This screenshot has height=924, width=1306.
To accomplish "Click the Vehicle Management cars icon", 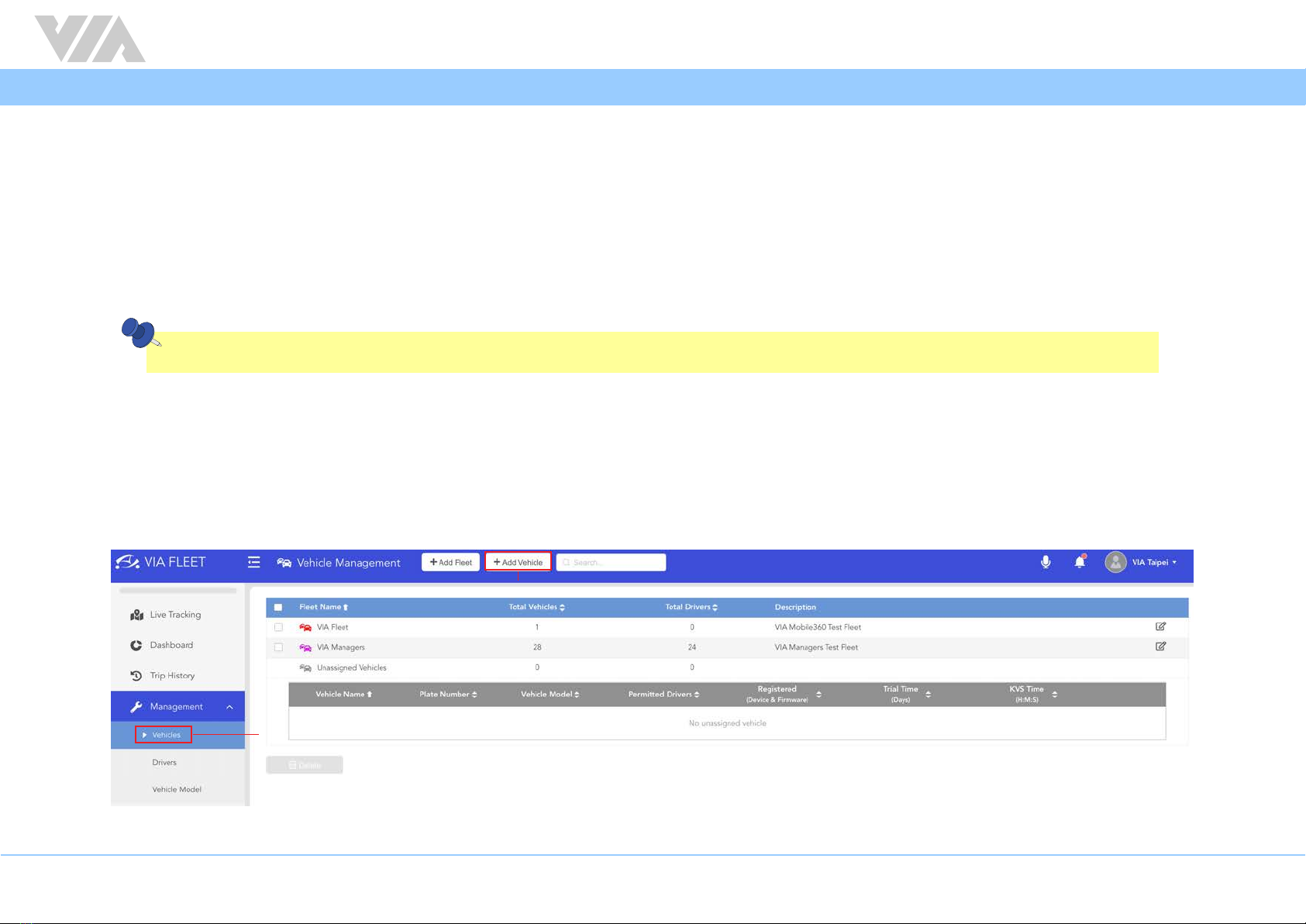I will coord(284,563).
